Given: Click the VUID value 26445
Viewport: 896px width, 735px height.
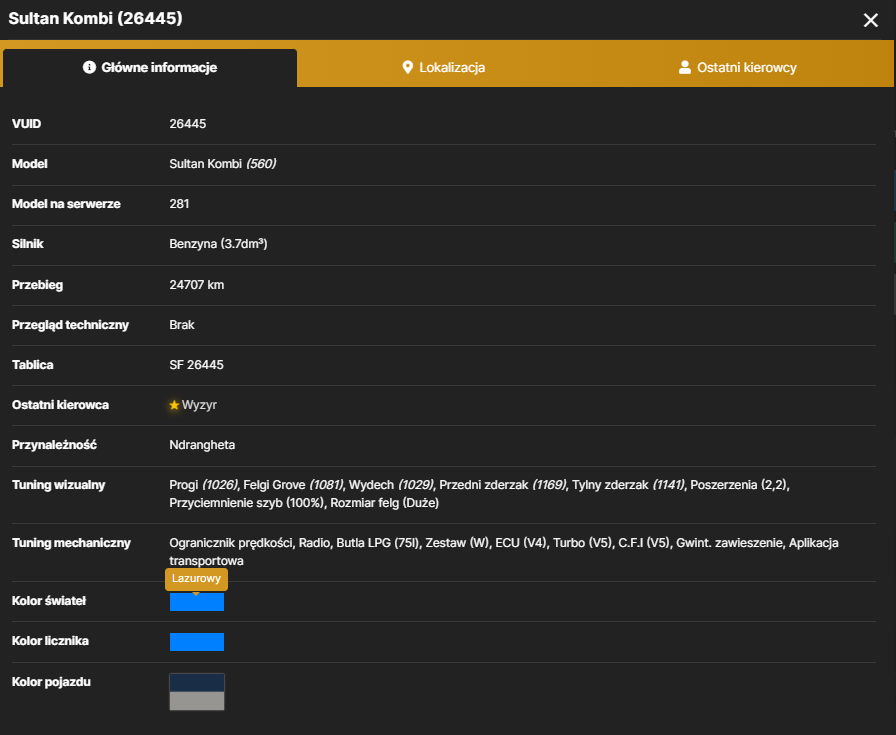Looking at the screenshot, I should point(187,123).
